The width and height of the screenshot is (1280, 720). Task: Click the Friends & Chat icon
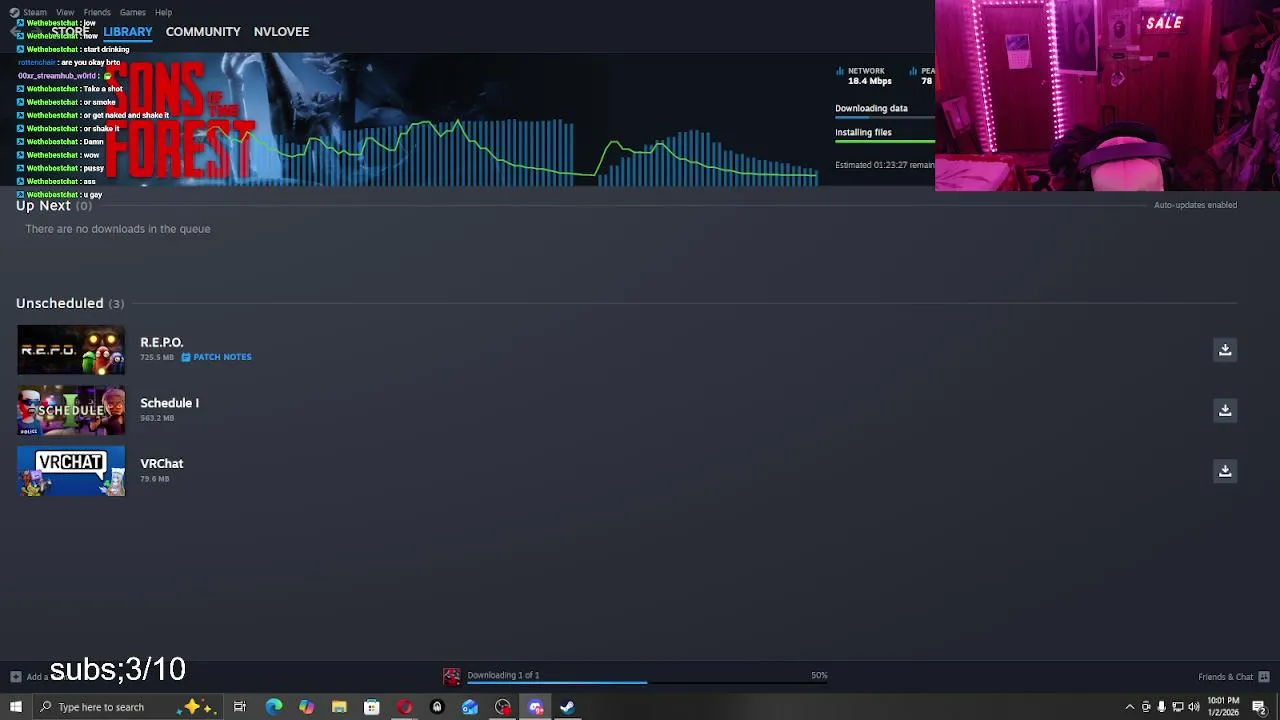coord(1264,677)
